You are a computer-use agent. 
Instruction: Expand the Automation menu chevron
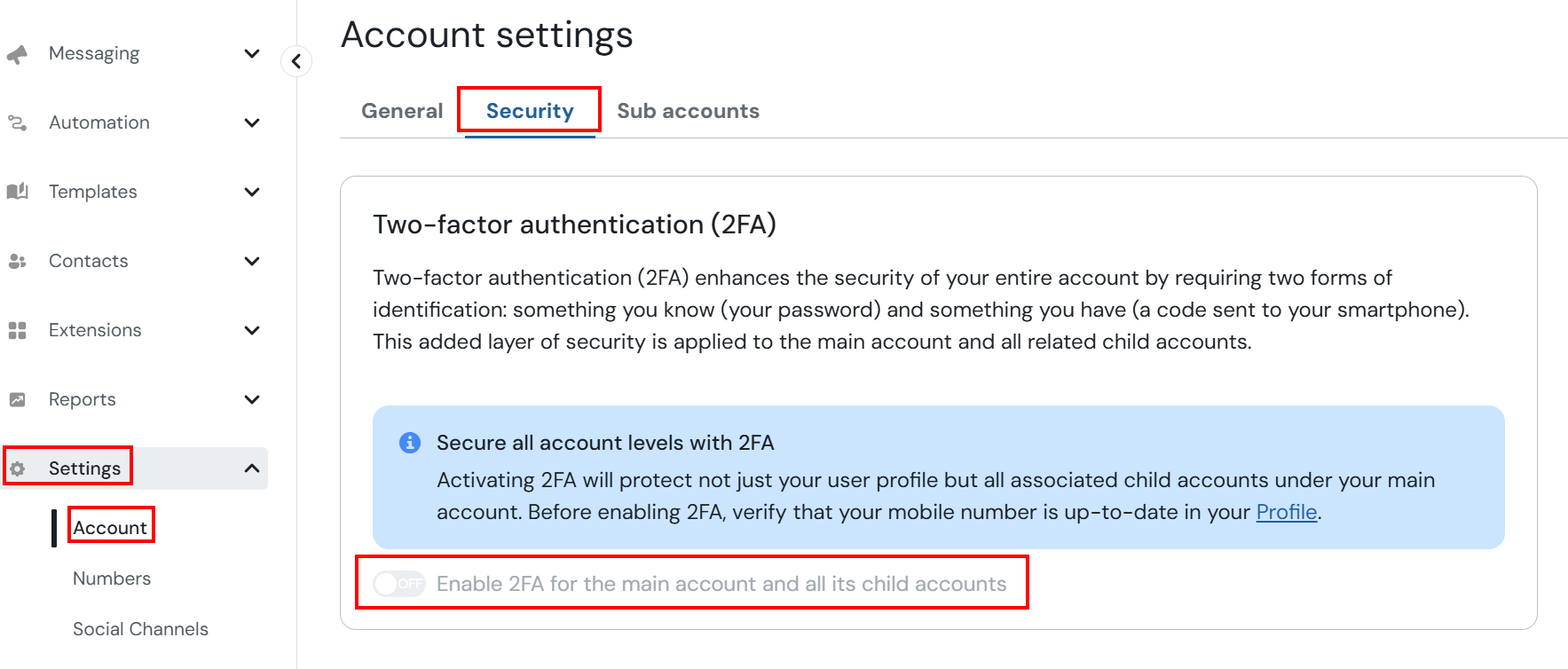pos(252,122)
